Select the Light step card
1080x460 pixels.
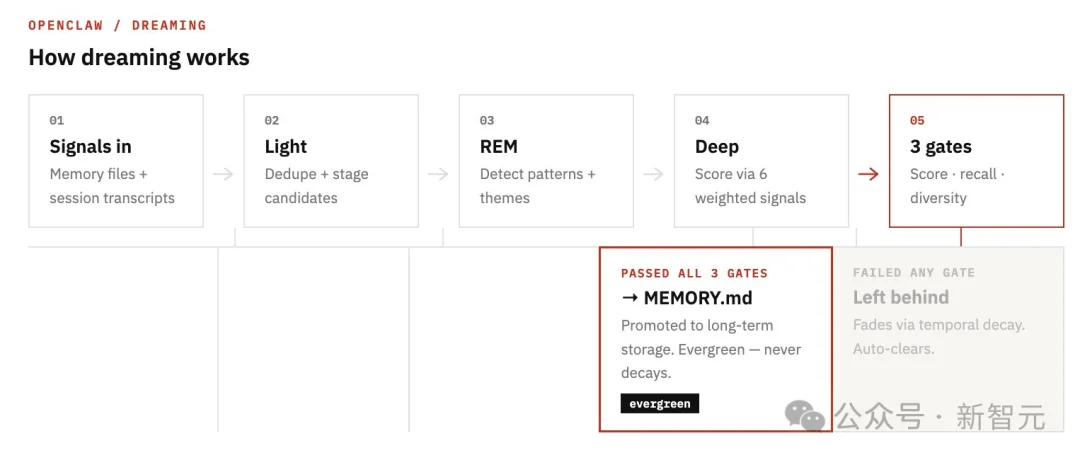(x=331, y=161)
